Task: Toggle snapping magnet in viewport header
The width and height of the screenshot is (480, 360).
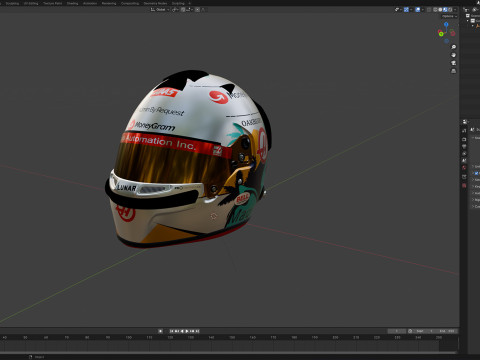Action: [x=183, y=9]
